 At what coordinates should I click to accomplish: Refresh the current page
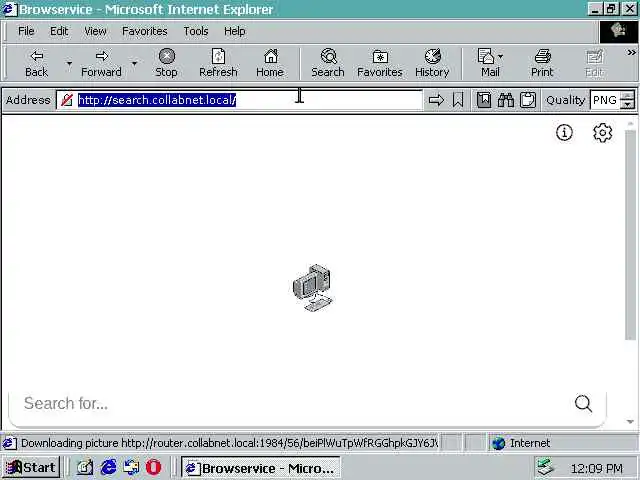[x=218, y=63]
